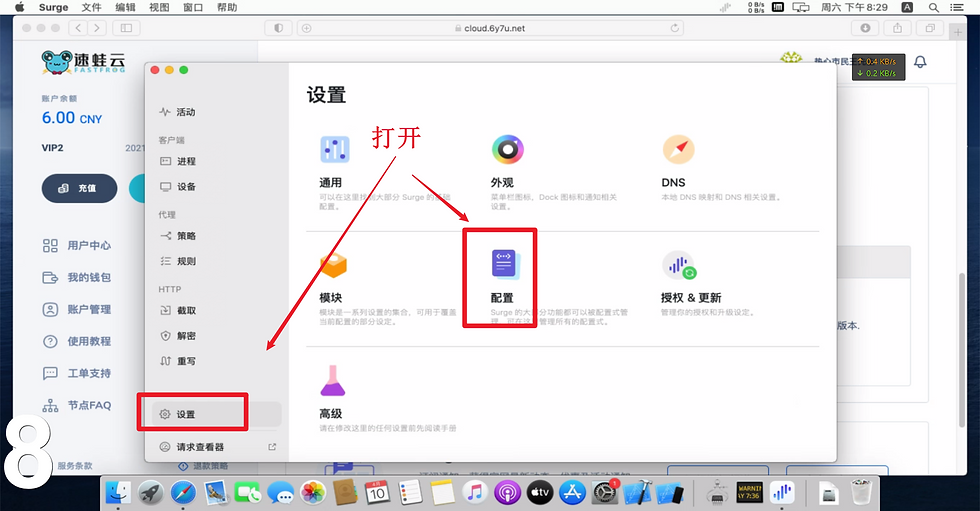The width and height of the screenshot is (980, 511).
Task: Open the Apple menu
Action: (x=19, y=7)
